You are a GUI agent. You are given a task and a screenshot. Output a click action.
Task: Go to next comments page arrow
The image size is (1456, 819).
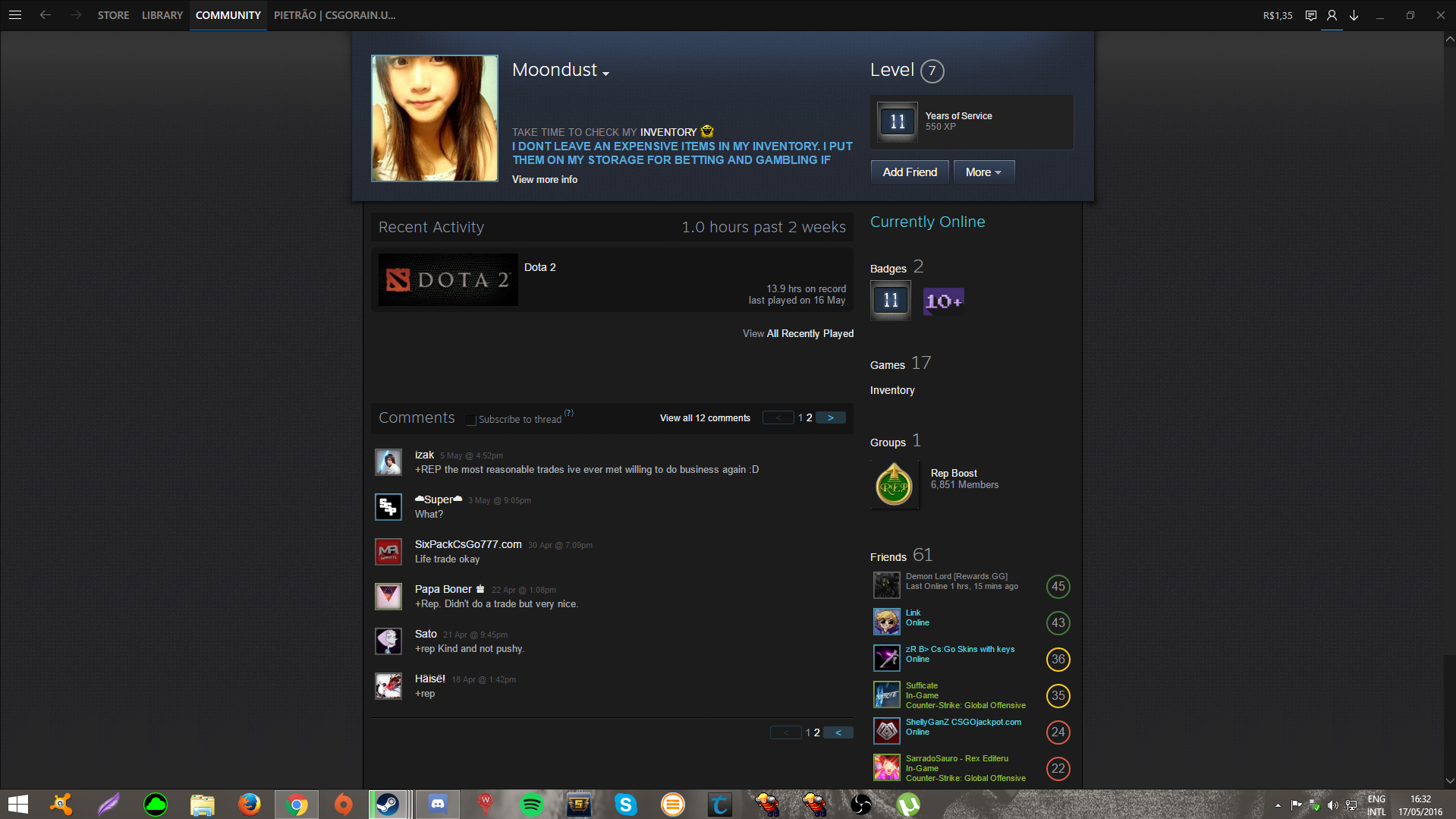831,417
